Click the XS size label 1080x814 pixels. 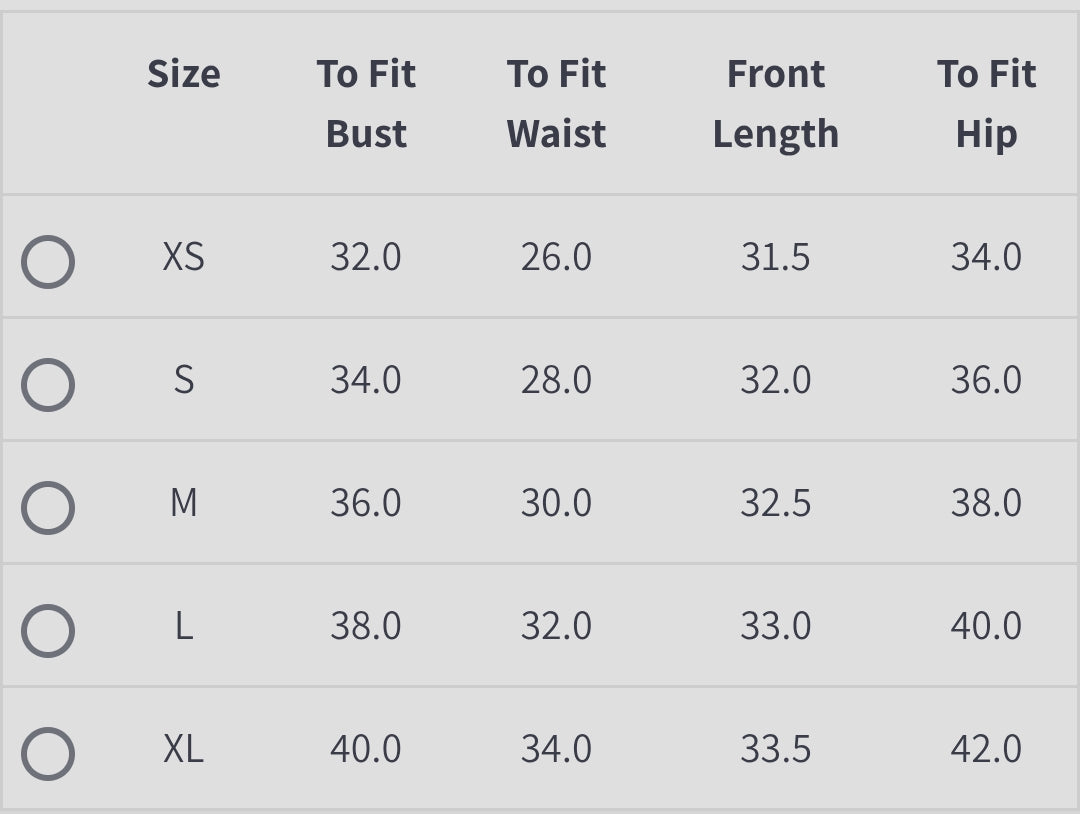click(x=184, y=258)
